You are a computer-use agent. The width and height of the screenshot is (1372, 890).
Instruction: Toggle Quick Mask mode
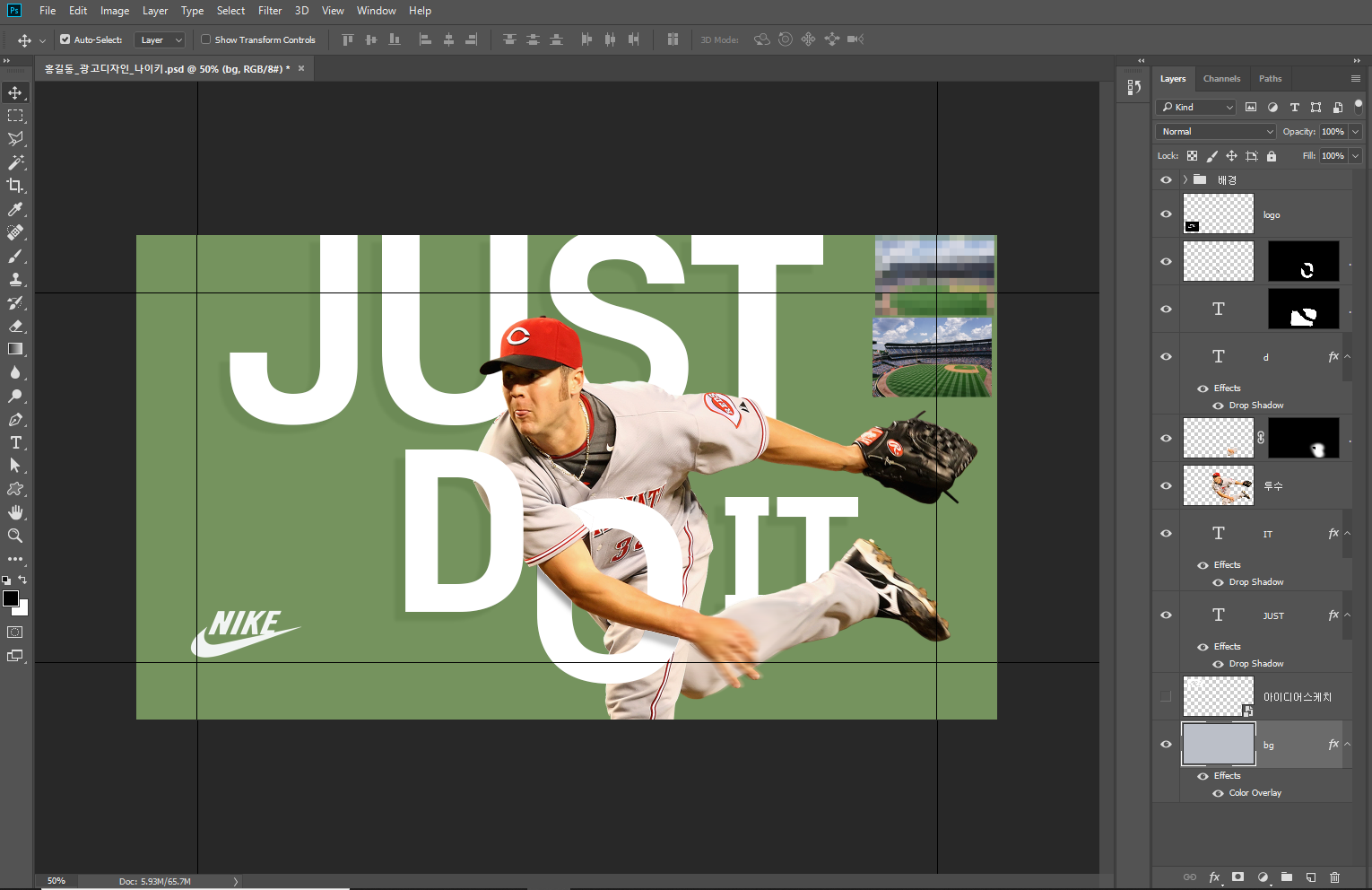coord(15,633)
